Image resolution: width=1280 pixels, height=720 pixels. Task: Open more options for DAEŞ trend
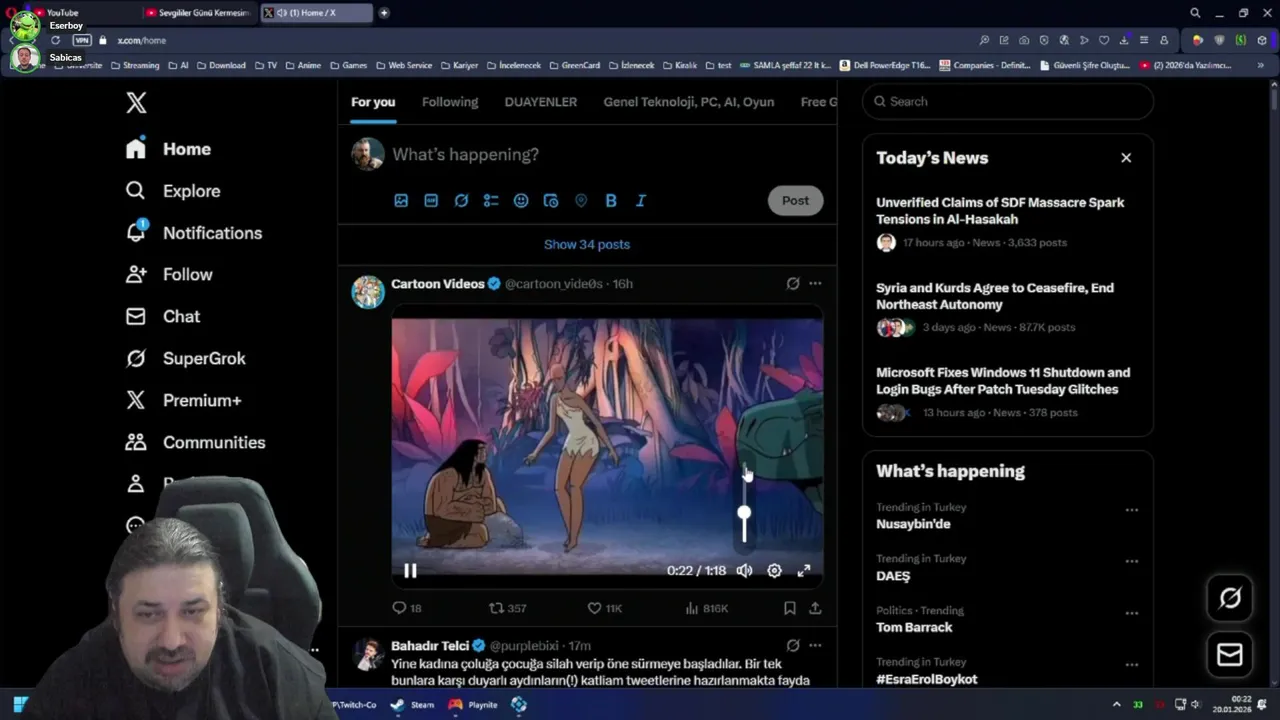click(1132, 561)
